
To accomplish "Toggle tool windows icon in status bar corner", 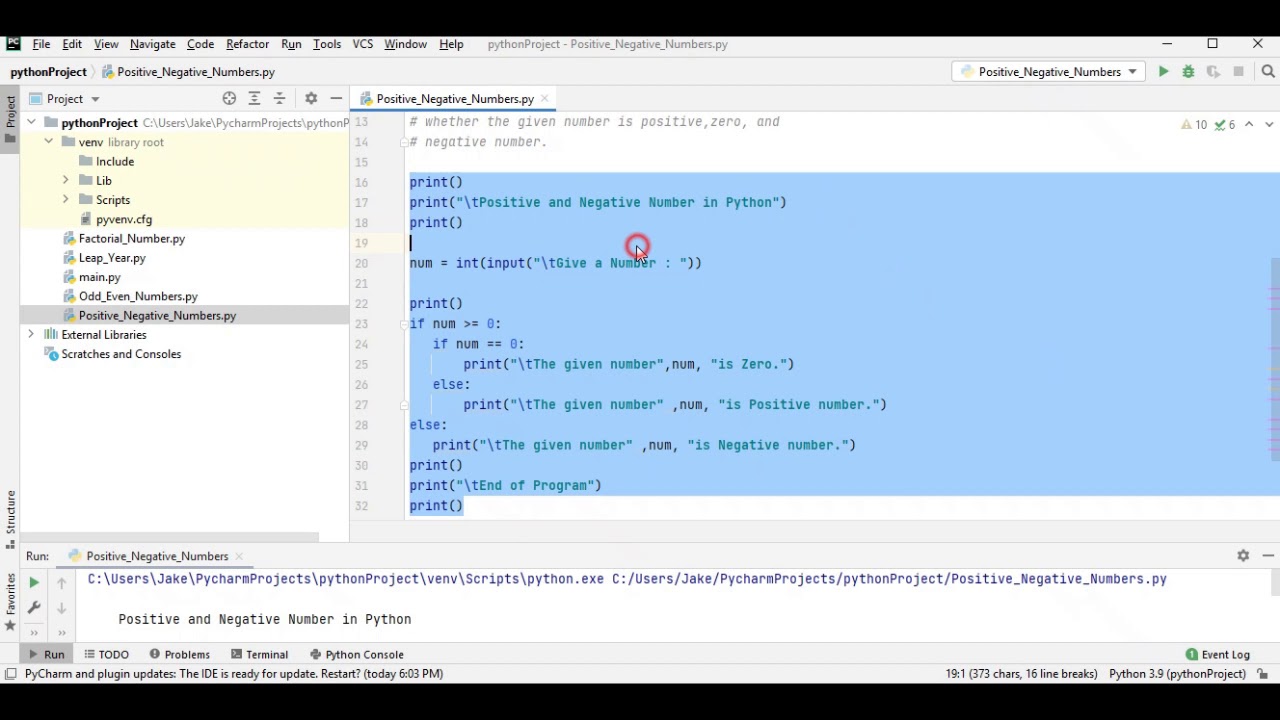I will click(10, 674).
